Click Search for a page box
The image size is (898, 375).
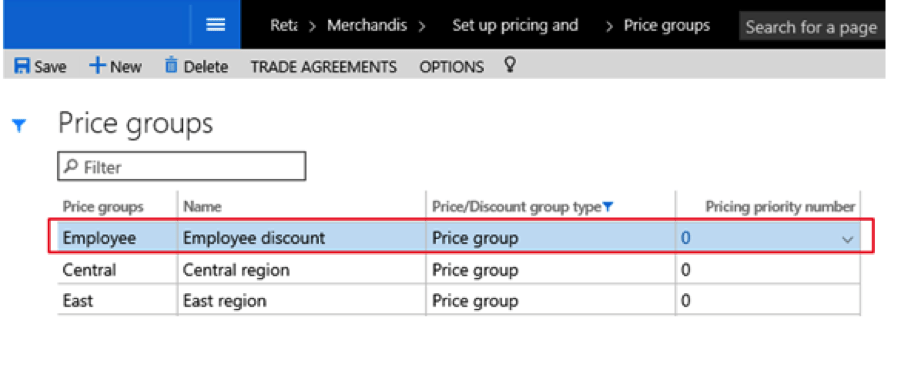[x=811, y=27]
